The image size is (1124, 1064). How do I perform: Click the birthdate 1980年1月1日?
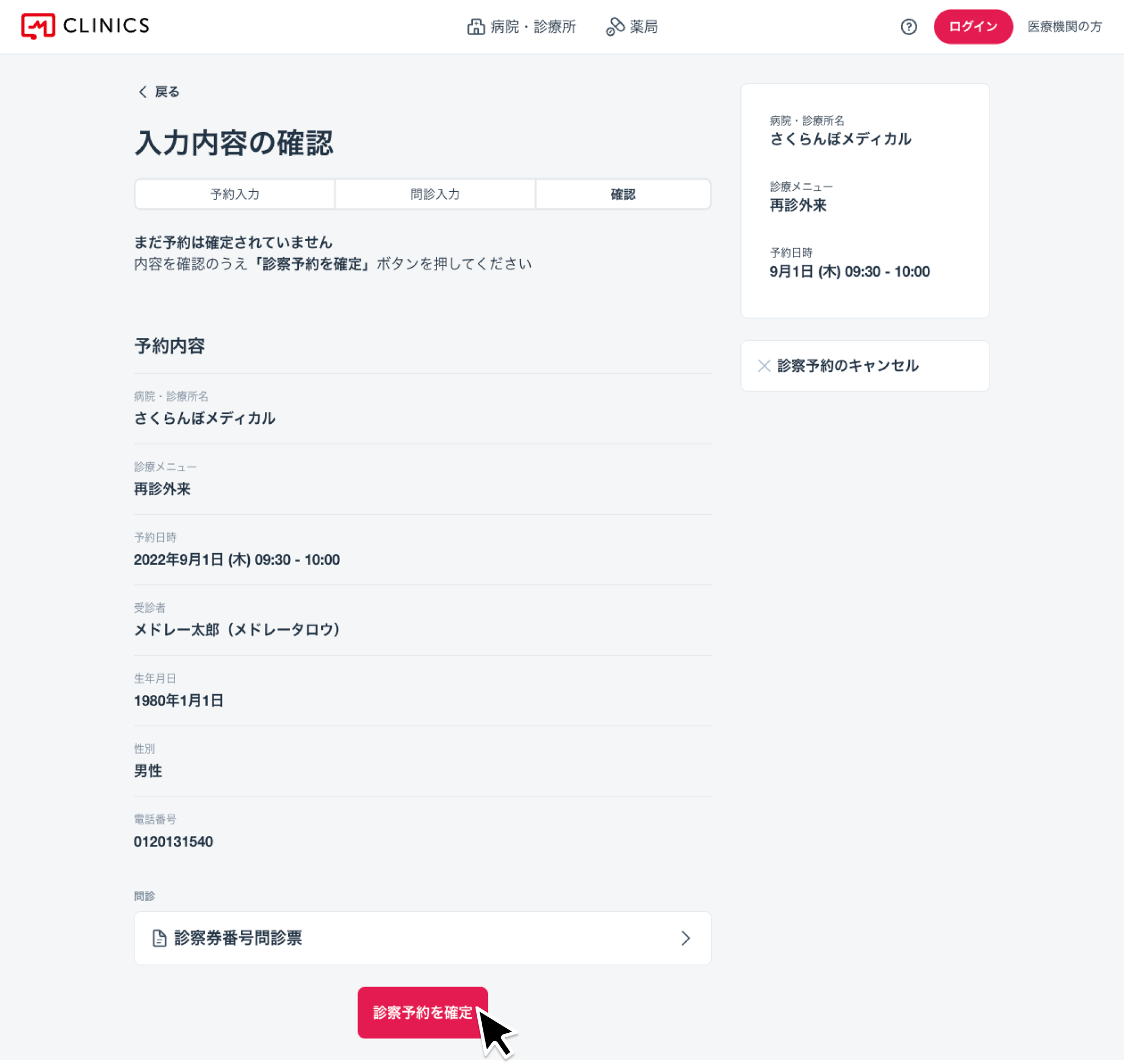[178, 700]
